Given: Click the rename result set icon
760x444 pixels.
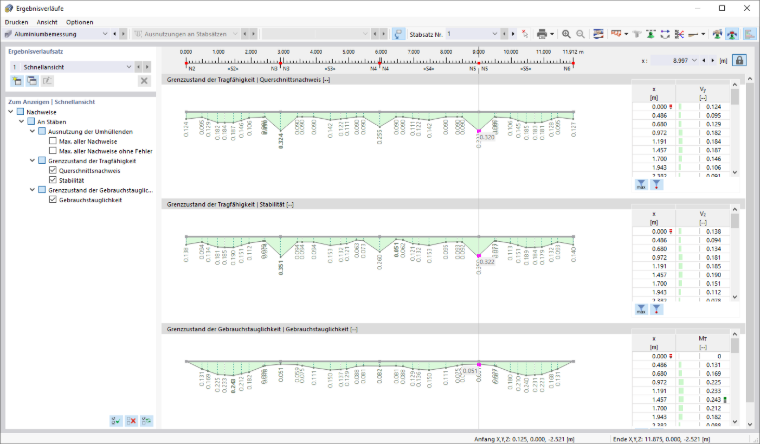Looking at the screenshot, I should 47,81.
